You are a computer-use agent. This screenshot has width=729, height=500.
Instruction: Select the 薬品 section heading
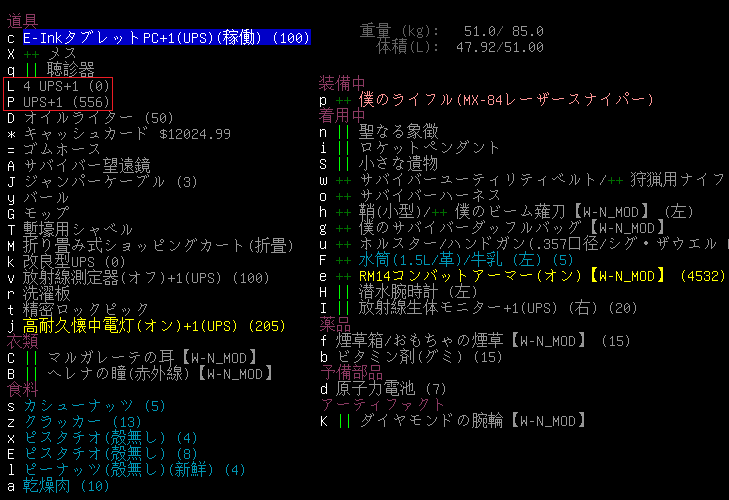tap(335, 324)
